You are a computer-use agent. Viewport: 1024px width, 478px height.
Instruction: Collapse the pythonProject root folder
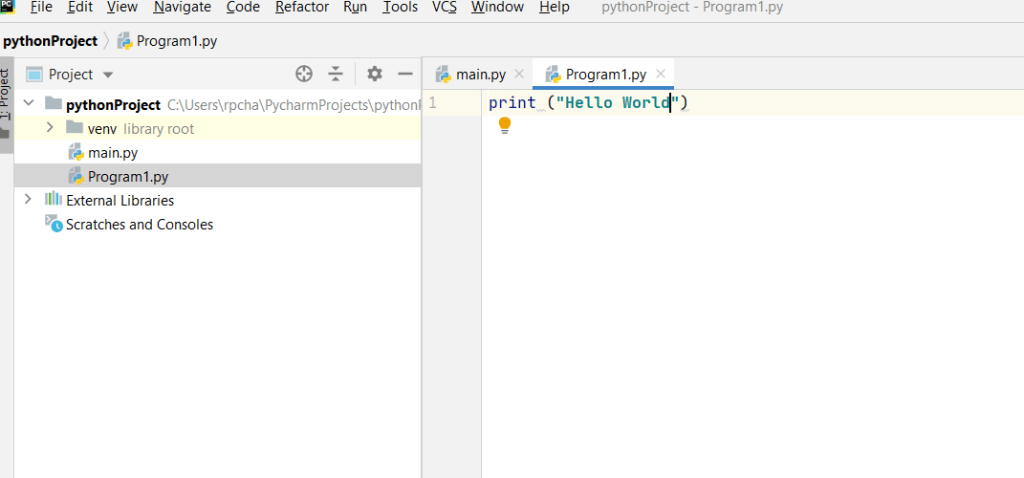point(28,104)
